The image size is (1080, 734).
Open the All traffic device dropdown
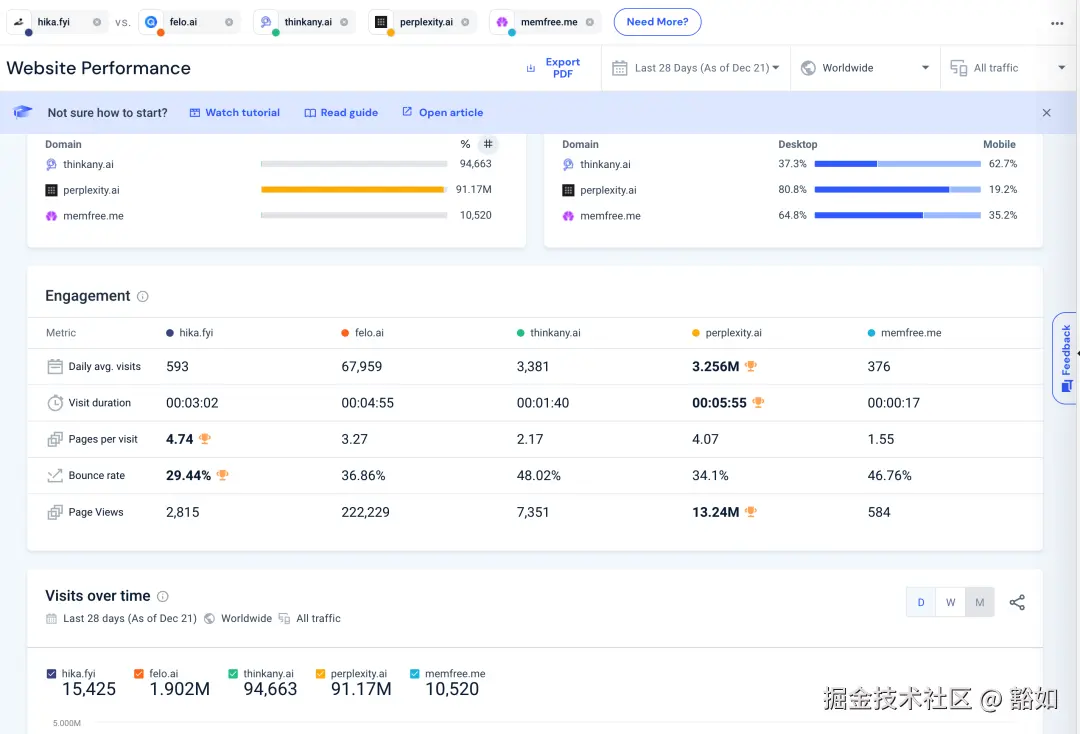click(x=1008, y=68)
